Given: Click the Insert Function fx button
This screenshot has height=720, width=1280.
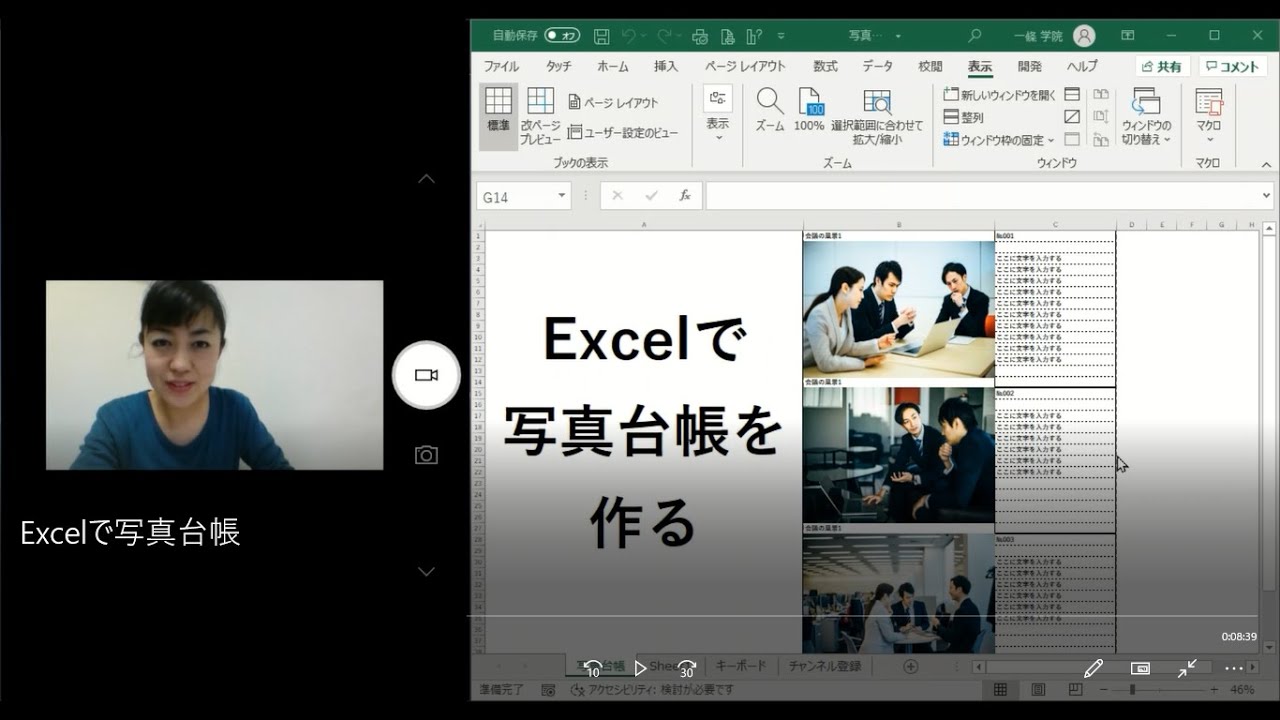Looking at the screenshot, I should (685, 196).
